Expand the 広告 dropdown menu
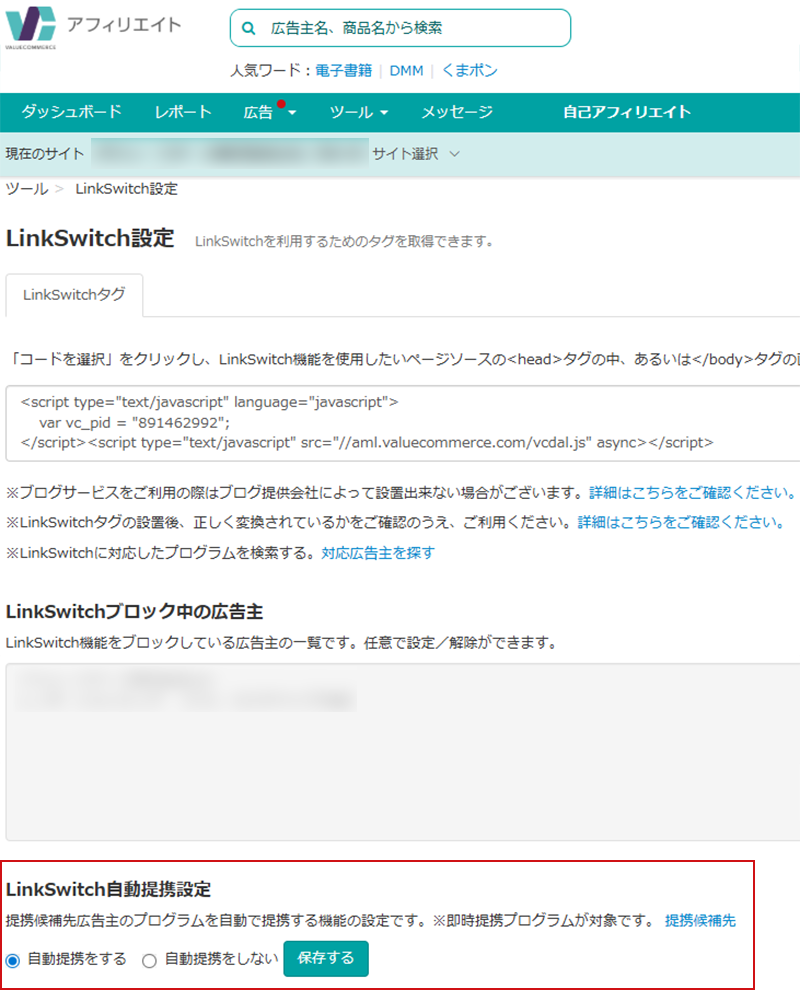 [x=269, y=113]
